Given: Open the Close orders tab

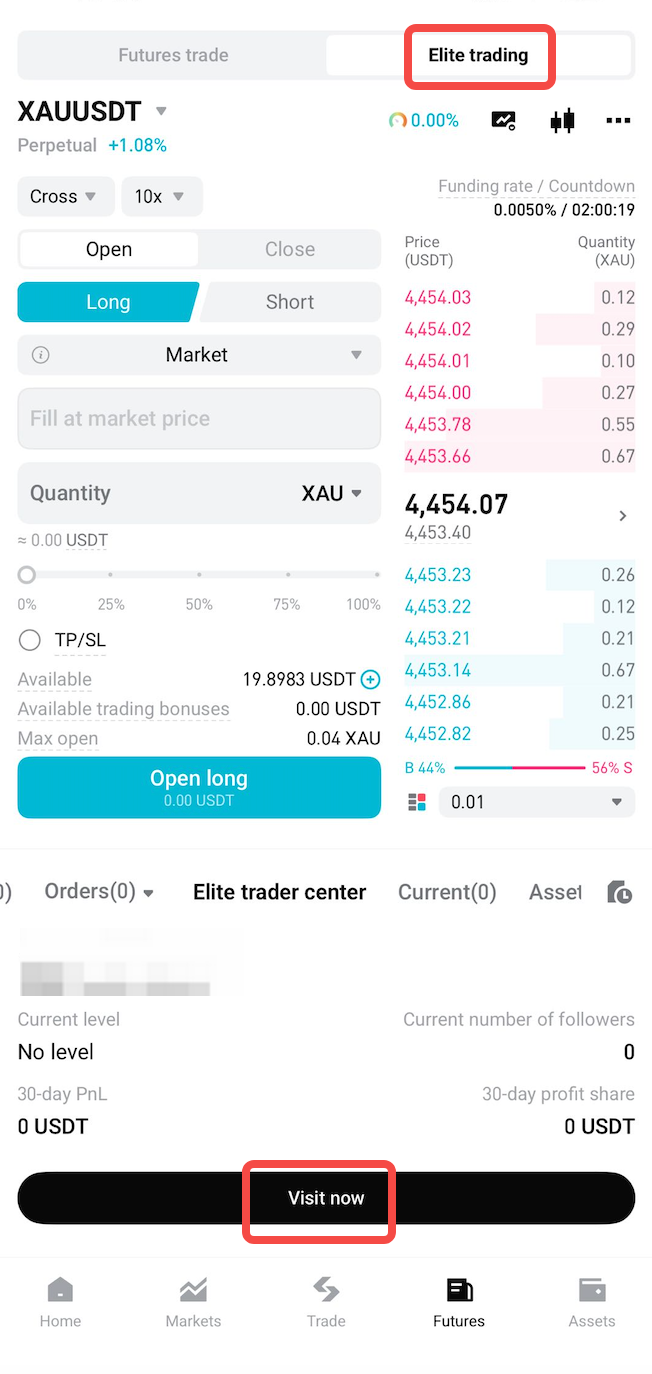Looking at the screenshot, I should click(289, 249).
